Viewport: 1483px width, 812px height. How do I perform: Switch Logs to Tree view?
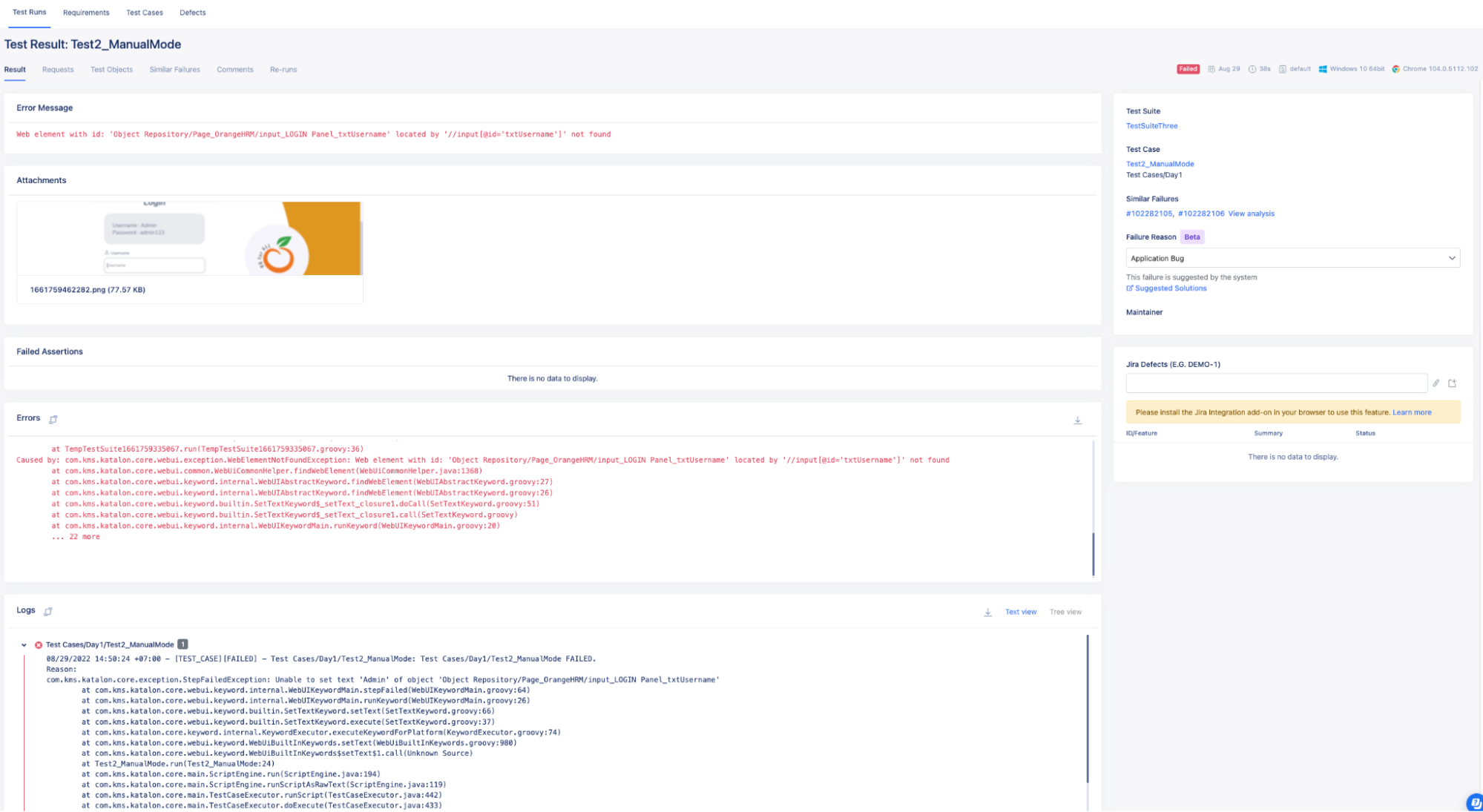tap(1065, 612)
